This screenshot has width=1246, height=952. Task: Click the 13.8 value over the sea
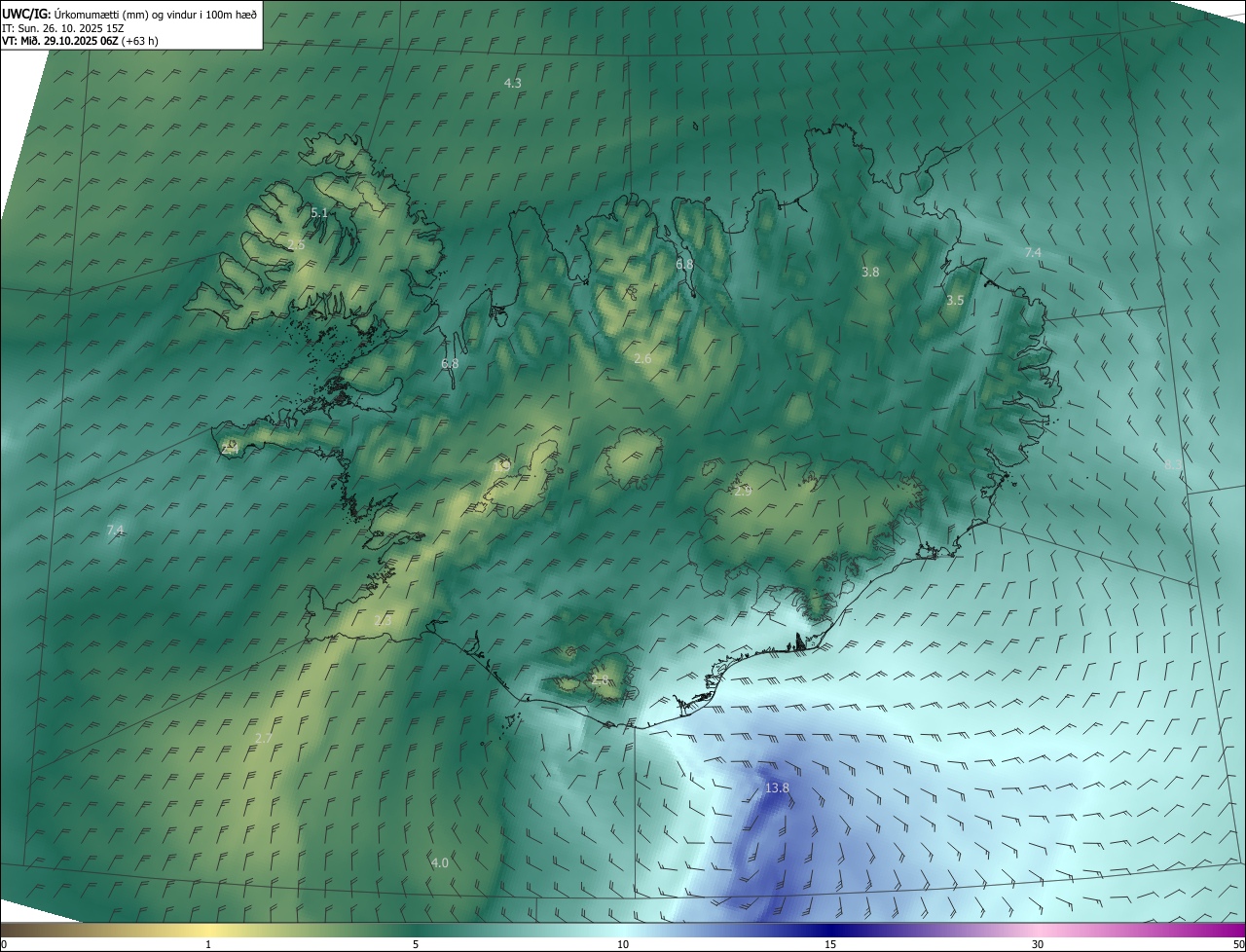(777, 787)
